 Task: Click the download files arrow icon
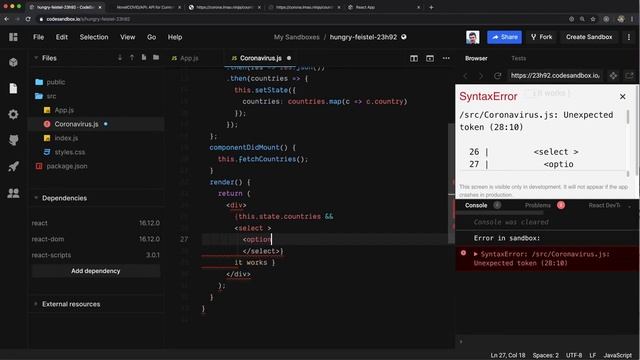point(120,58)
